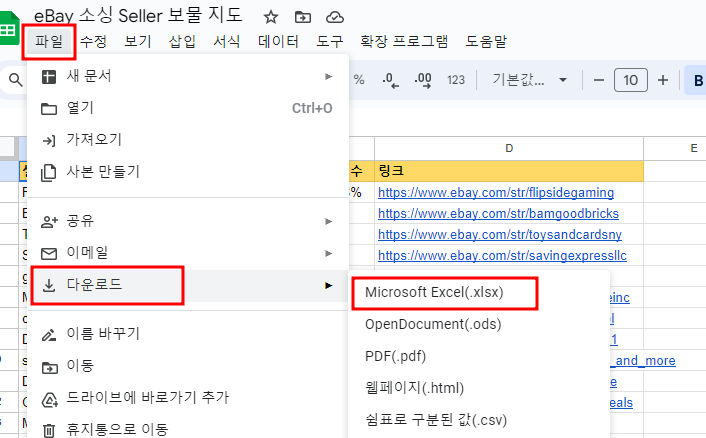Open the default font dropdown
Screen dimensions: 706x438
(530, 80)
